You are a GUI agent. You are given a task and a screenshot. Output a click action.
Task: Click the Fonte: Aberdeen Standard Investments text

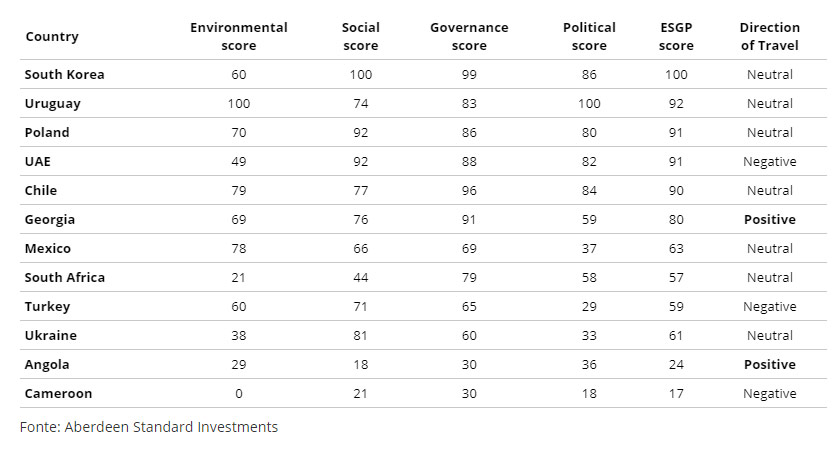149,427
